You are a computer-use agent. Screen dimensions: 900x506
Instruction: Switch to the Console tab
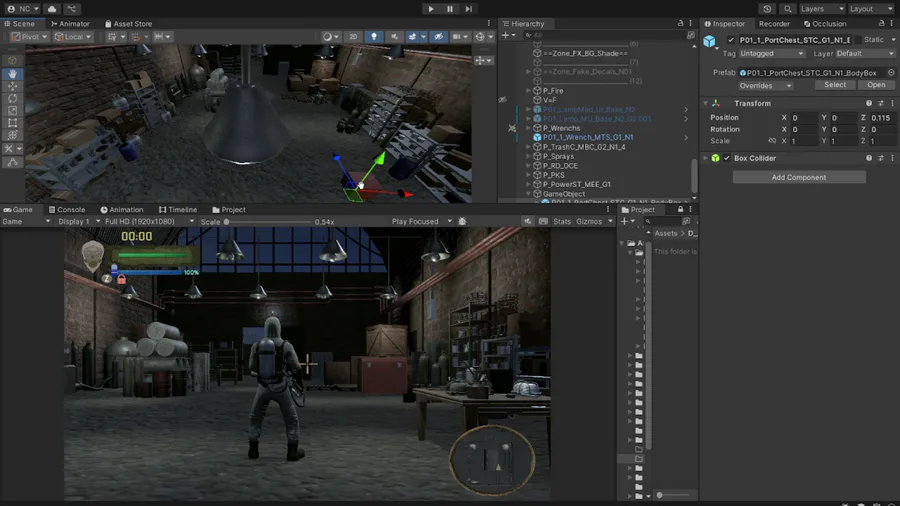pos(67,209)
